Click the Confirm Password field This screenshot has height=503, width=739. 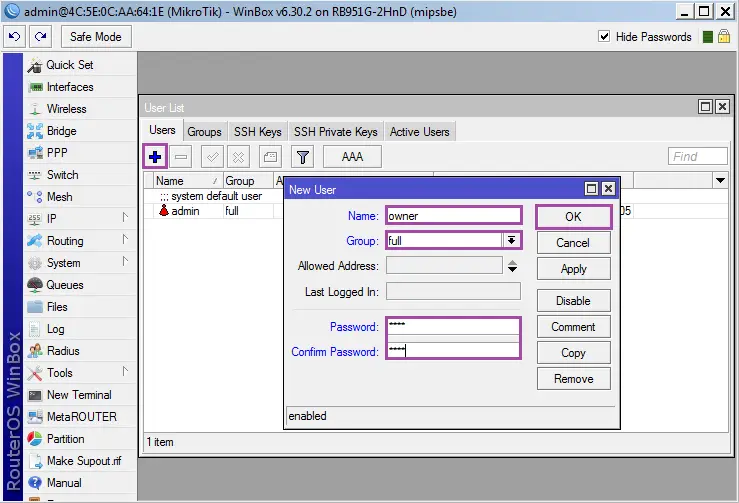point(453,351)
